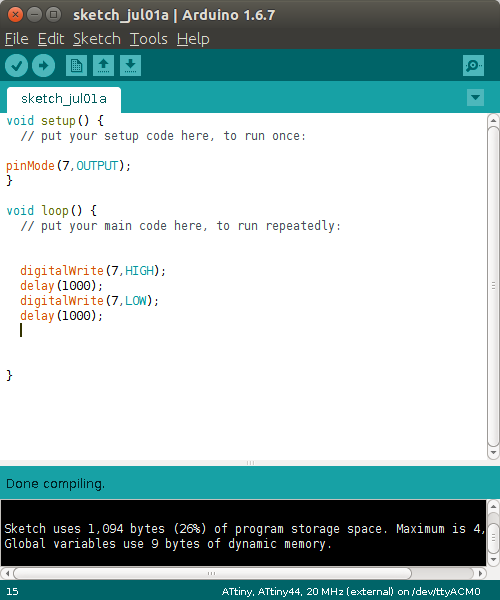The image size is (500, 600).
Task: Click the main code comment line
Action: [181, 226]
